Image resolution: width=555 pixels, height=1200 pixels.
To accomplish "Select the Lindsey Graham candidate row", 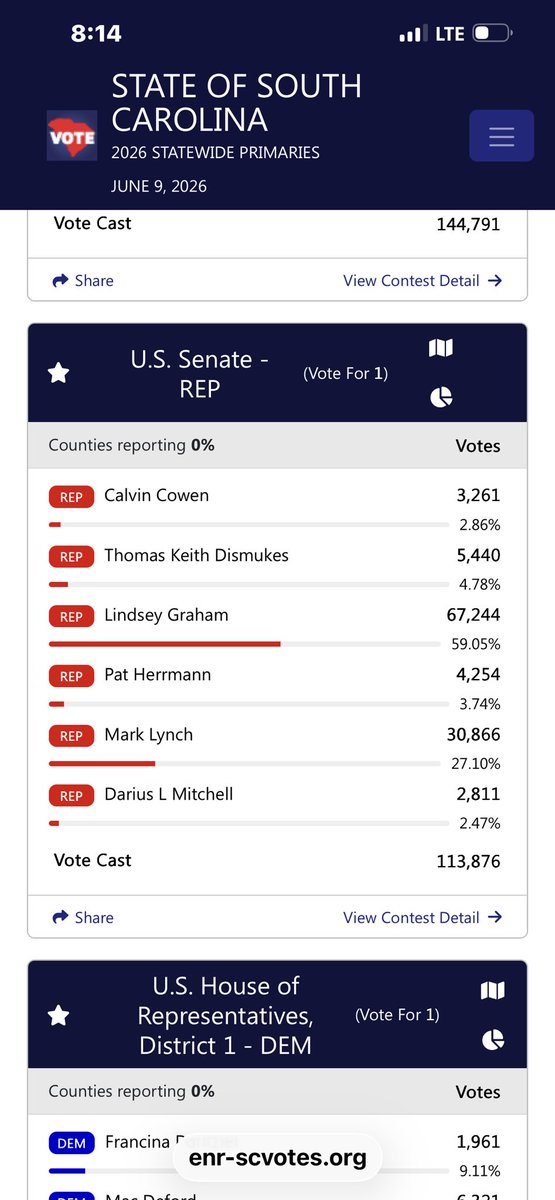I will [x=277, y=628].
